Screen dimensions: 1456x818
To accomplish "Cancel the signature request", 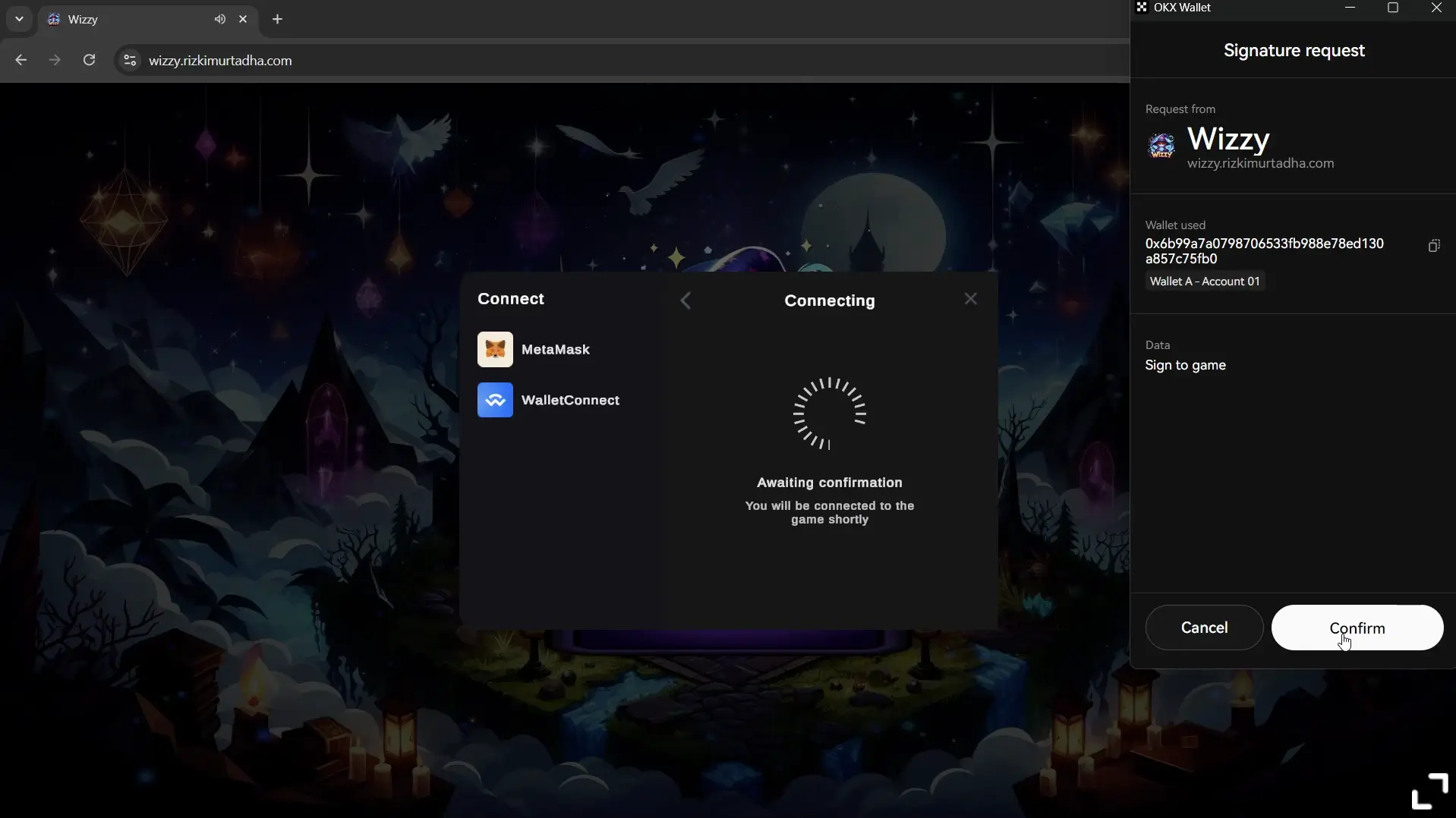I will (x=1204, y=628).
